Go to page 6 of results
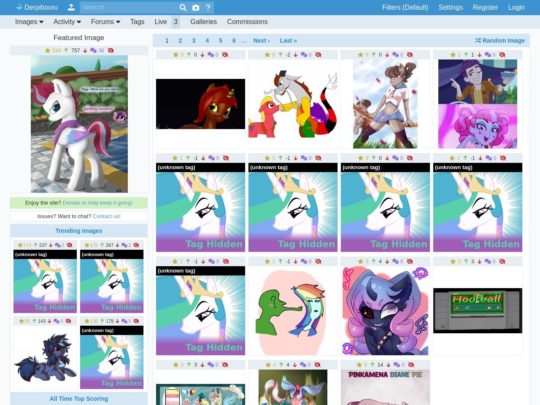This screenshot has height=405, width=540. [x=234, y=41]
